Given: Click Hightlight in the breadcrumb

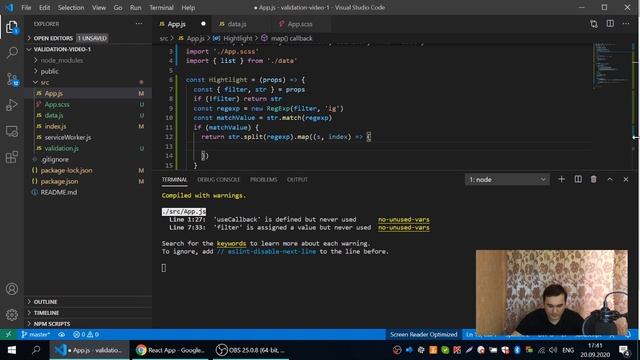Looking at the screenshot, I should tap(238, 38).
